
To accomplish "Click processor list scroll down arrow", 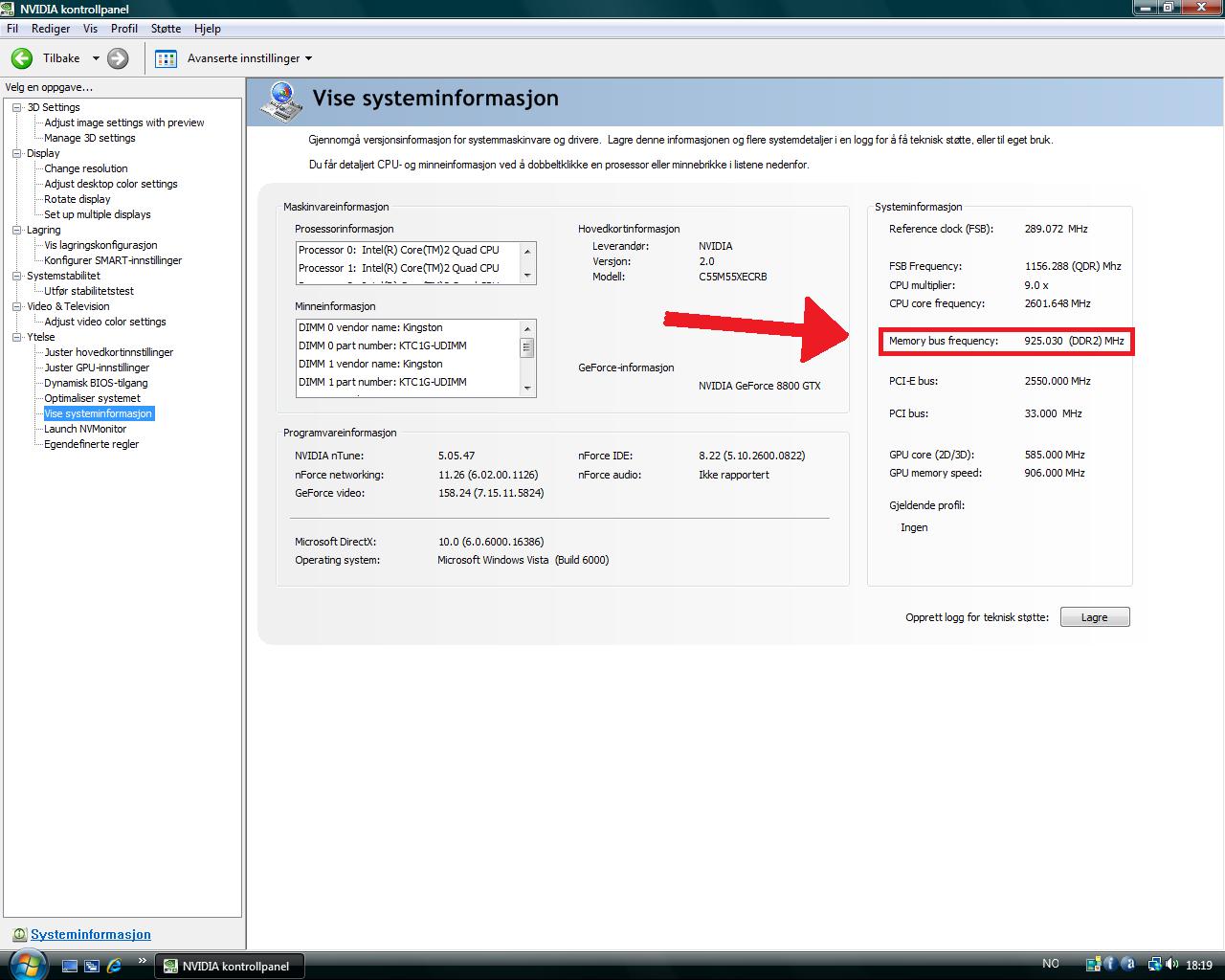I will [x=527, y=276].
